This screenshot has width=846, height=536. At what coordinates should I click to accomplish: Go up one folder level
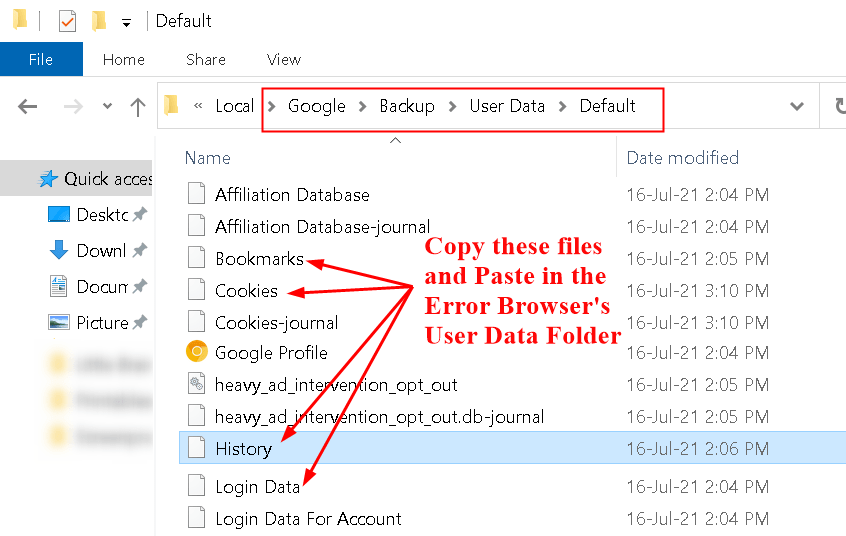coord(138,107)
